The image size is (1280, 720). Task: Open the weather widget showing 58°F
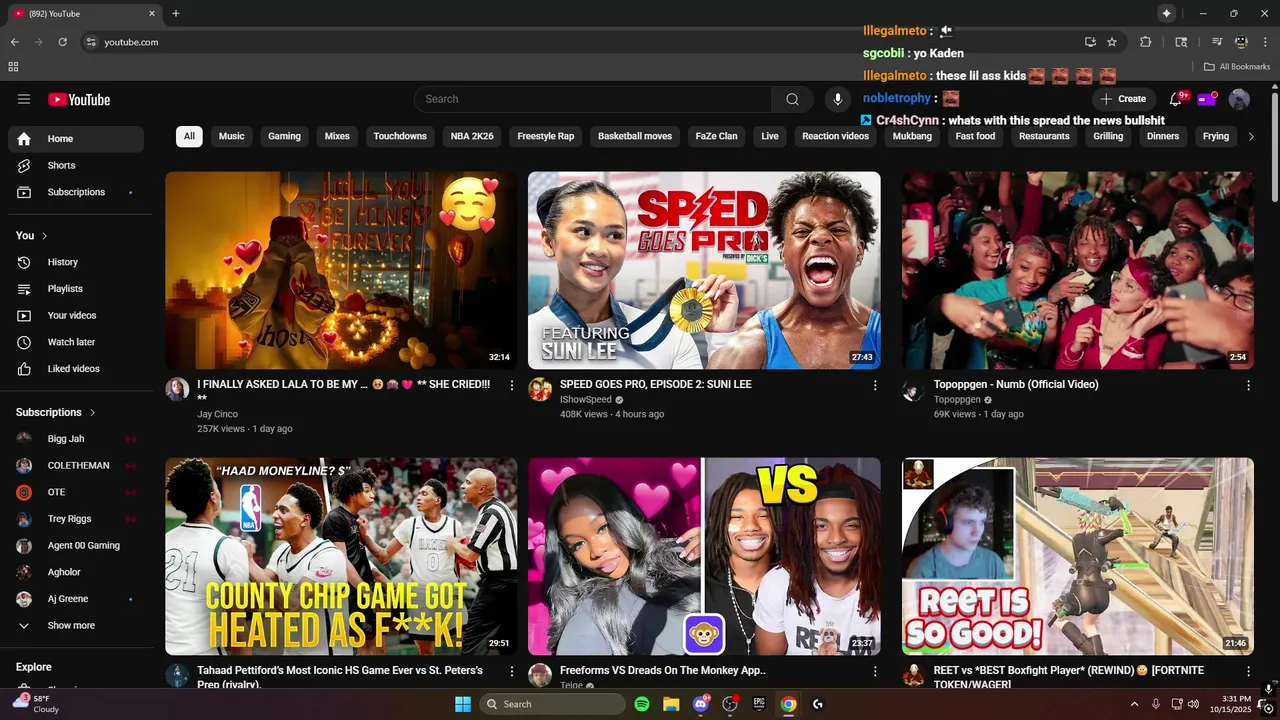click(36, 704)
